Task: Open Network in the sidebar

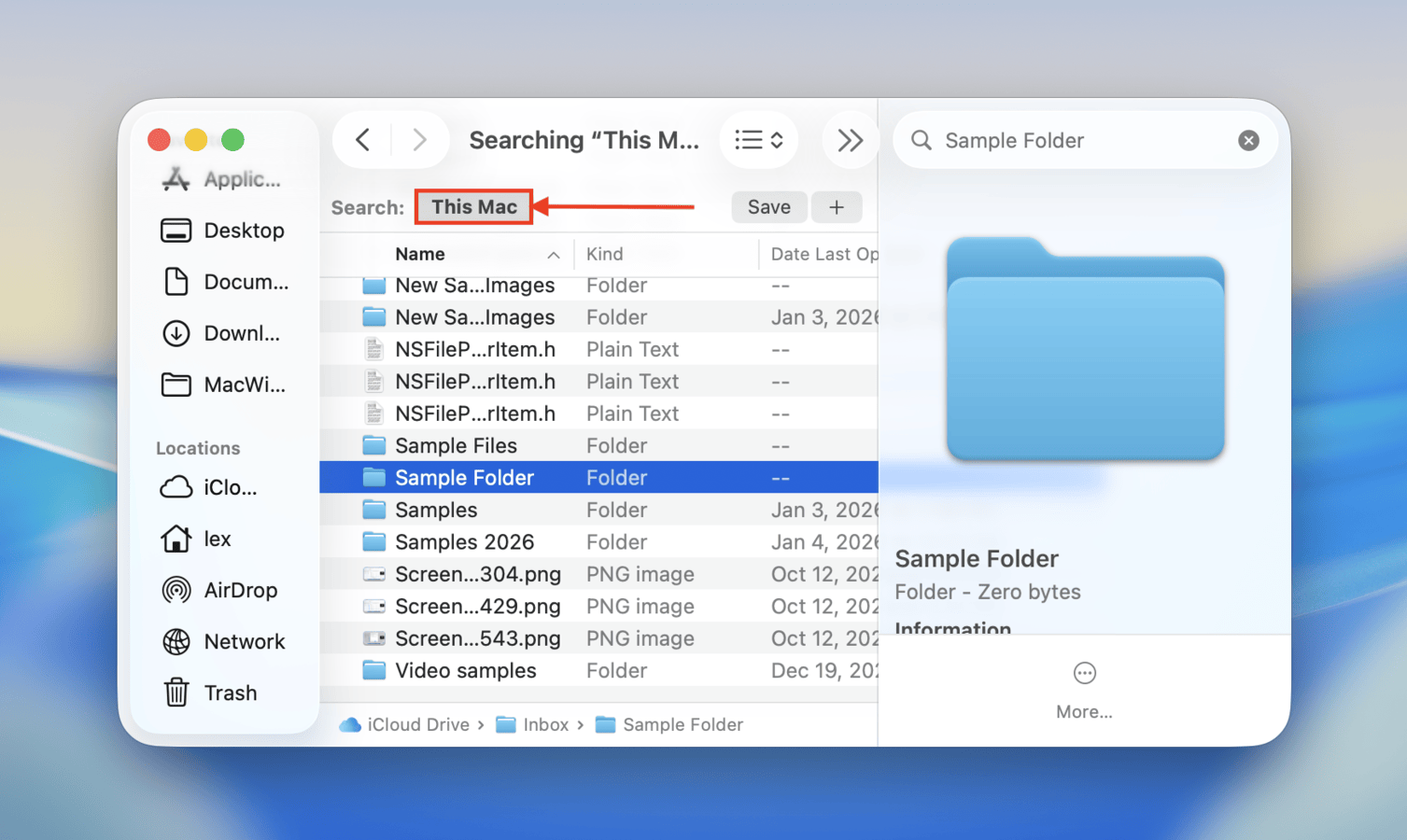Action: coord(244,641)
